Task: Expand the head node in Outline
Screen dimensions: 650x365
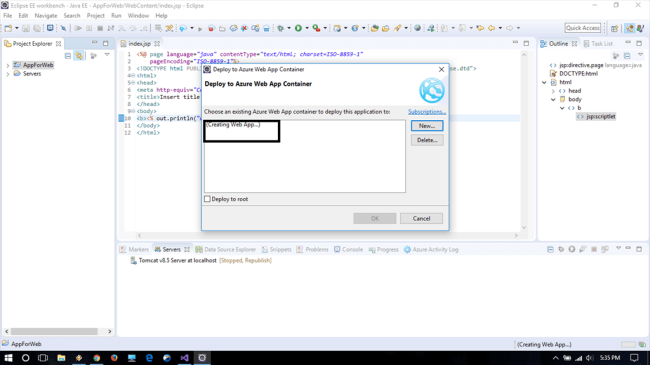Action: 553,91
